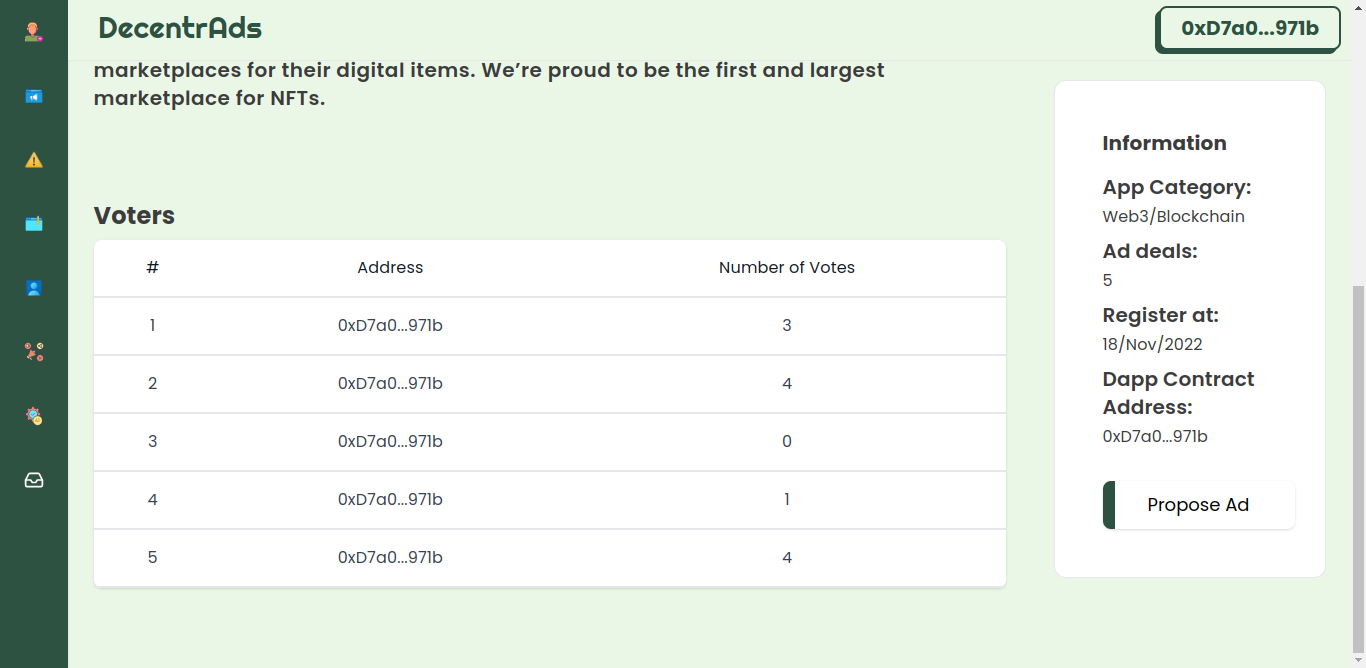The width and height of the screenshot is (1366, 668).
Task: Select voter row 2 in the table
Action: 550,384
